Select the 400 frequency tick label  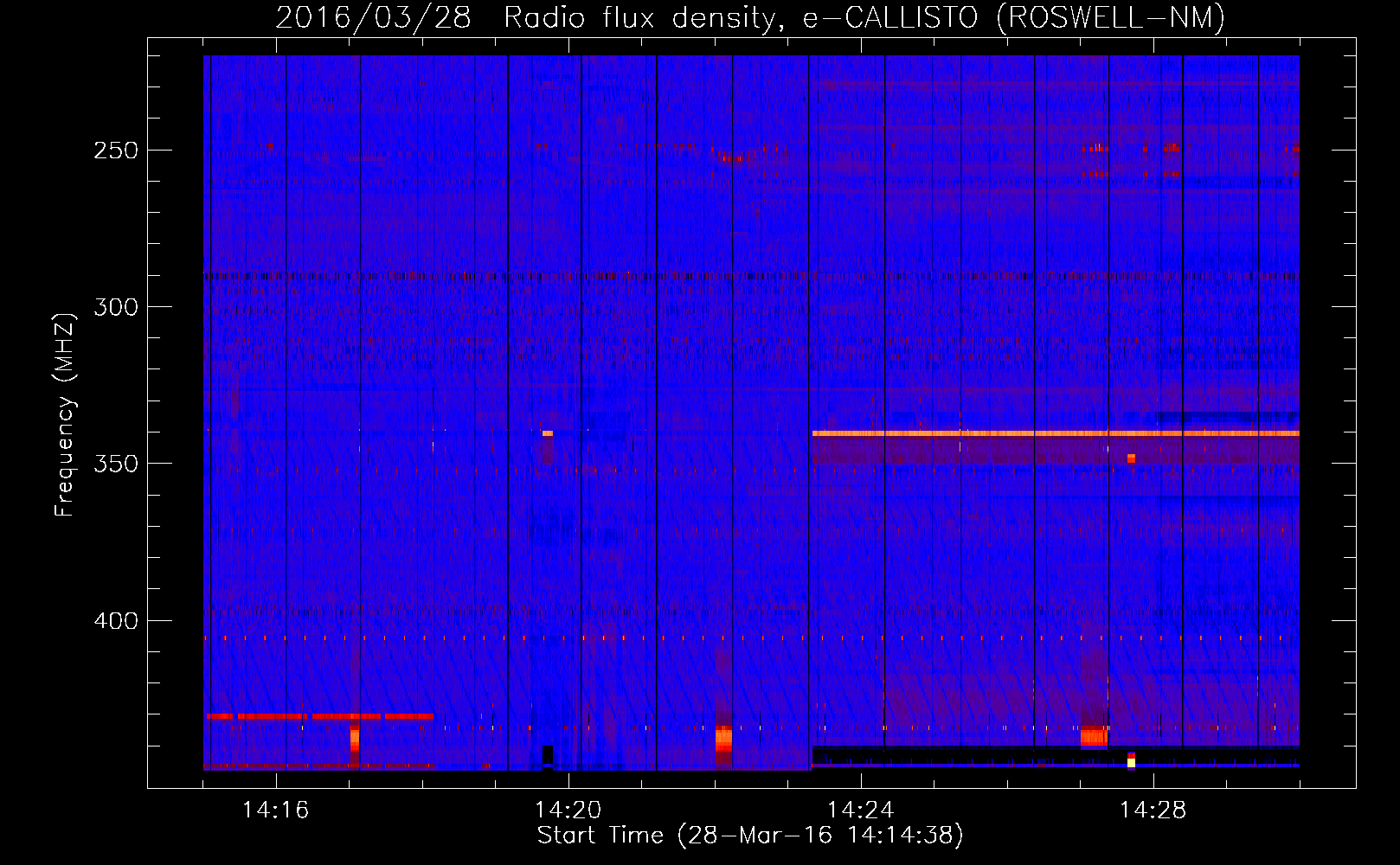click(x=116, y=621)
